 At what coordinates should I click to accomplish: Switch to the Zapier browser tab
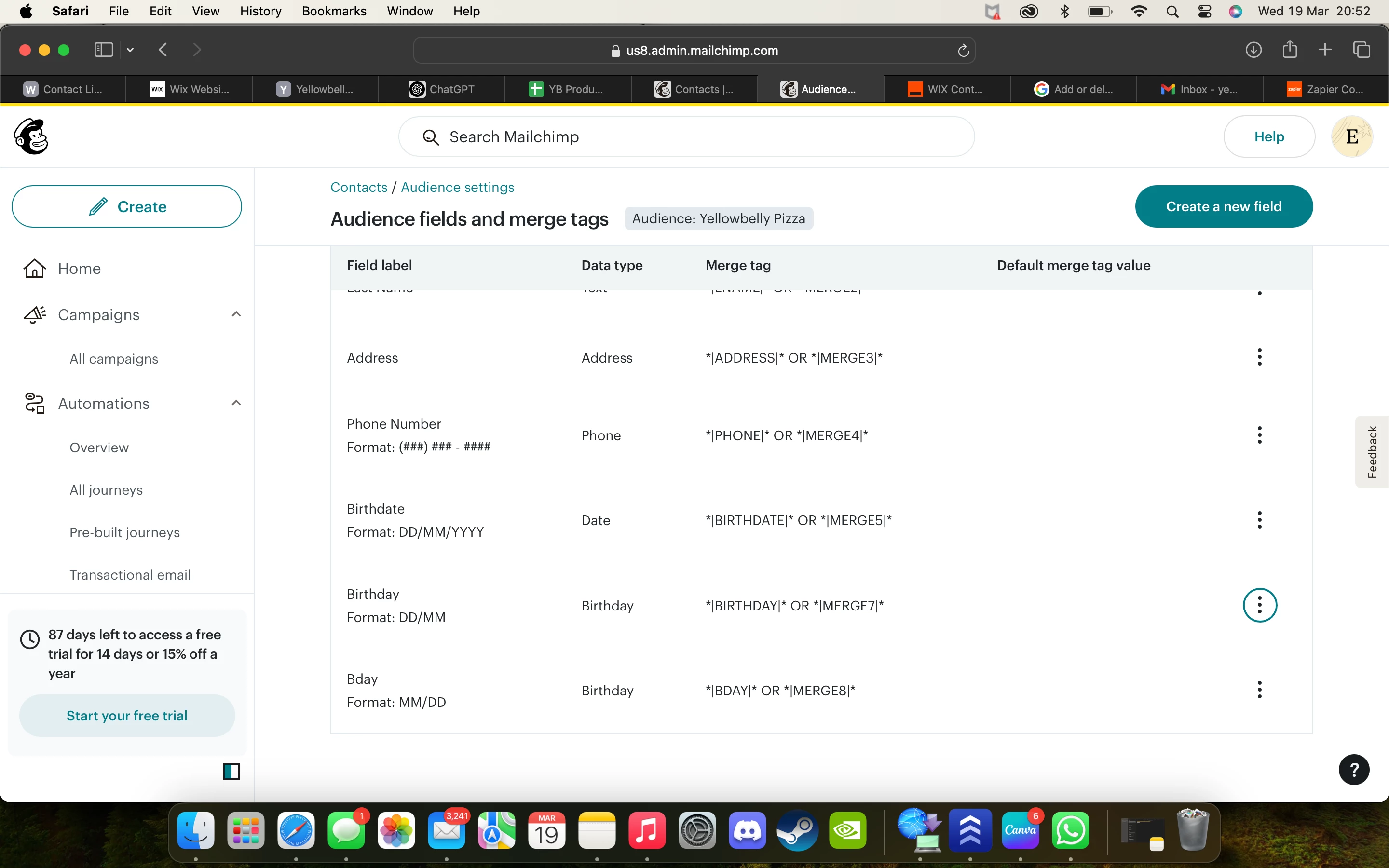[x=1325, y=89]
